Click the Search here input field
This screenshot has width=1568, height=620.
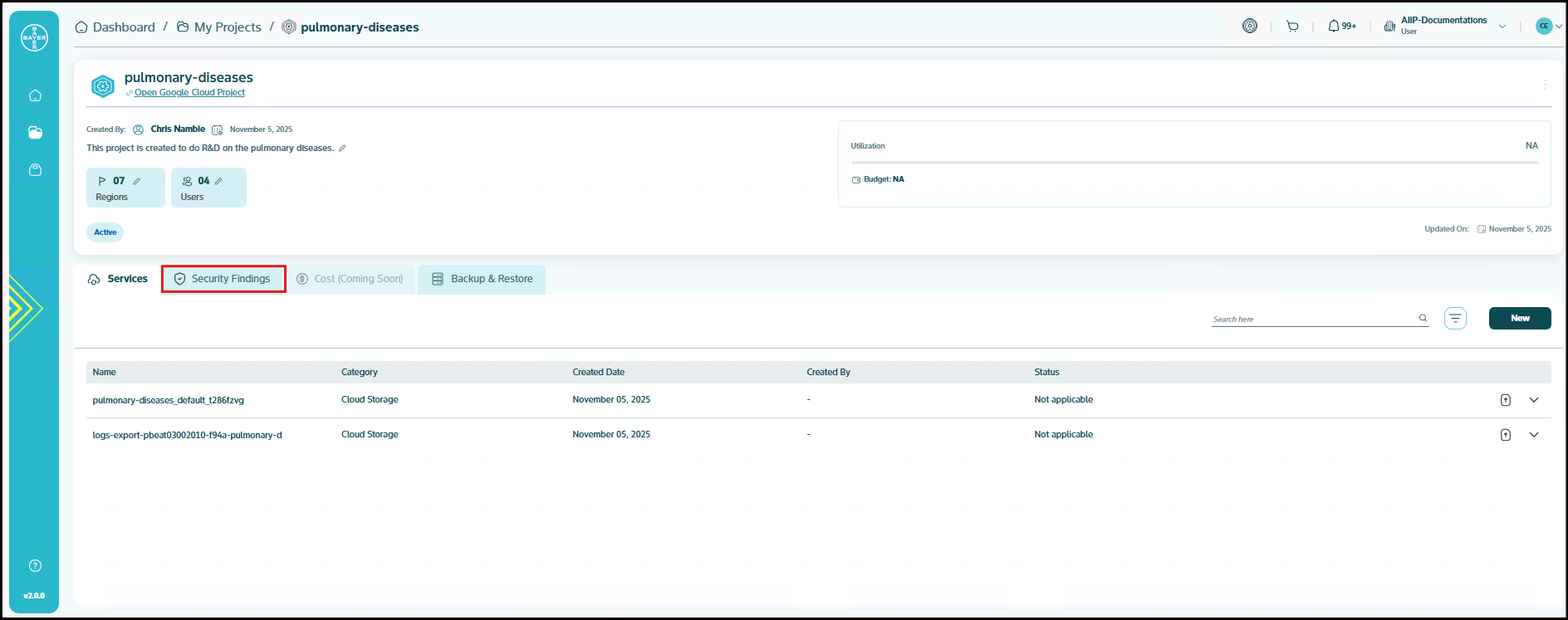click(x=1312, y=319)
